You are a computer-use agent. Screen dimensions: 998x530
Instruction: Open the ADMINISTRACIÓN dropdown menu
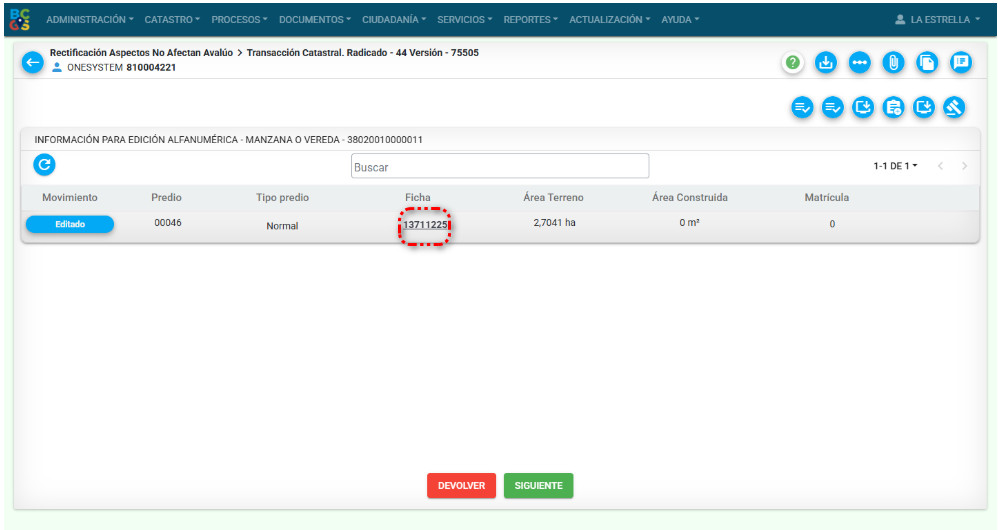click(91, 20)
